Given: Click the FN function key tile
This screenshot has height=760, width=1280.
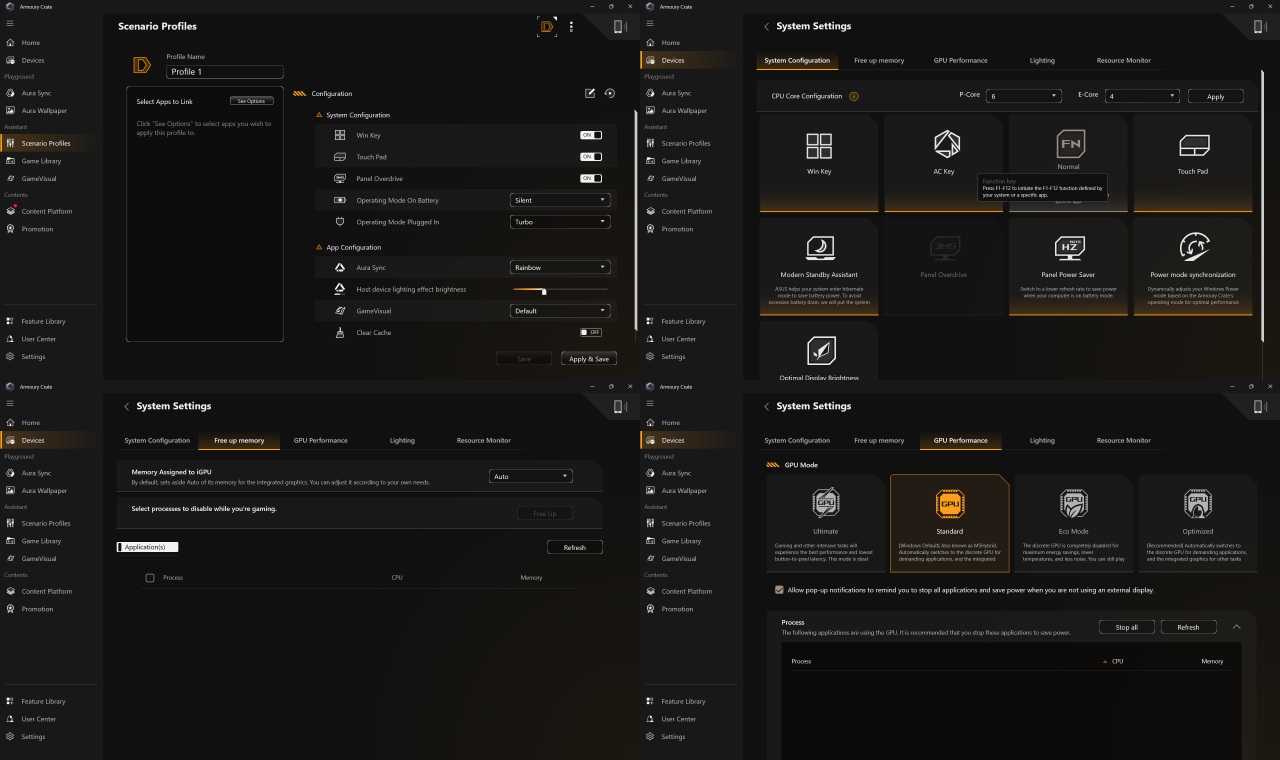Looking at the screenshot, I should pyautogui.click(x=1068, y=163).
